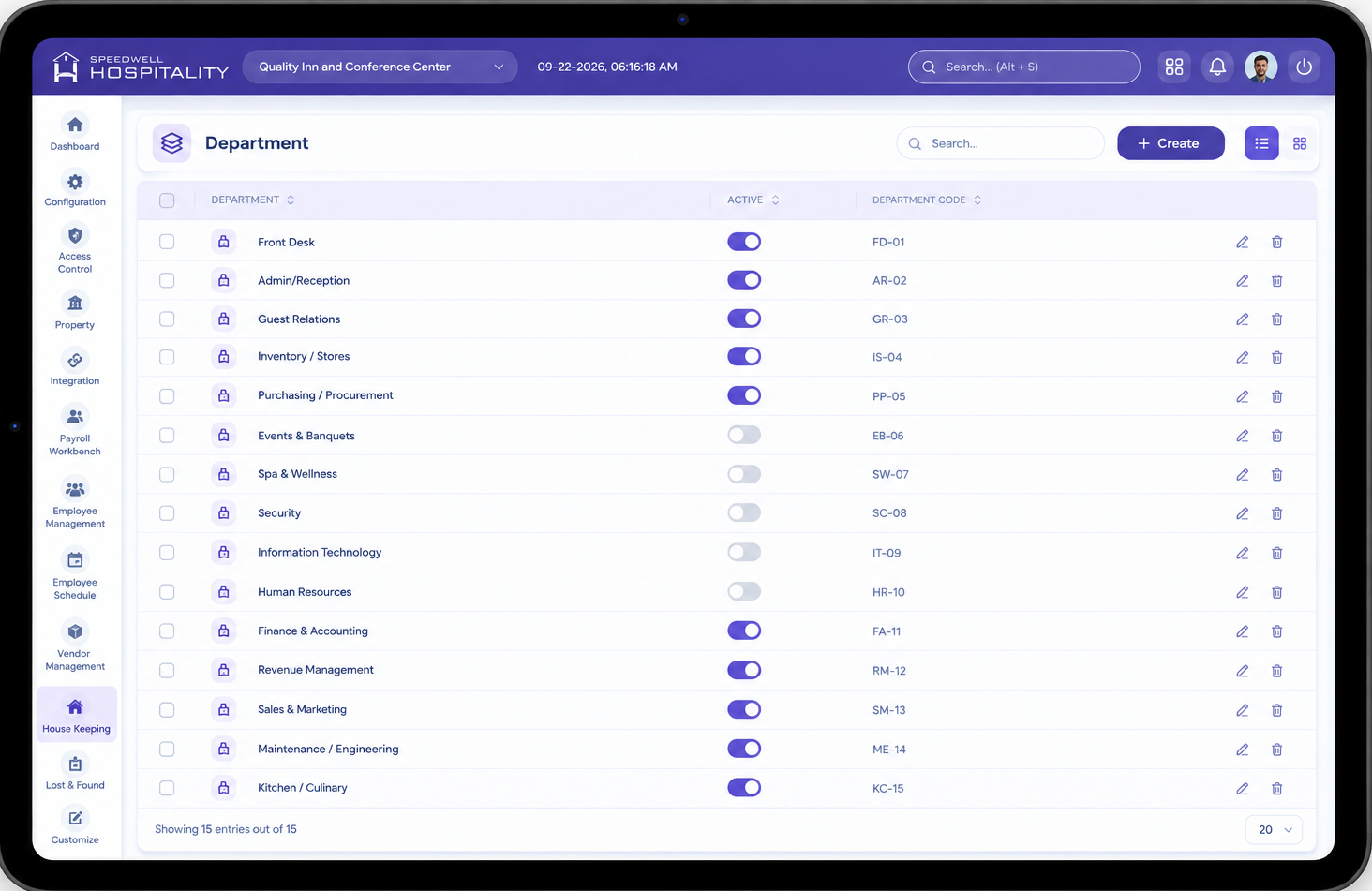1372x891 pixels.
Task: Delete the Inventory / Stores department
Action: coord(1276,357)
